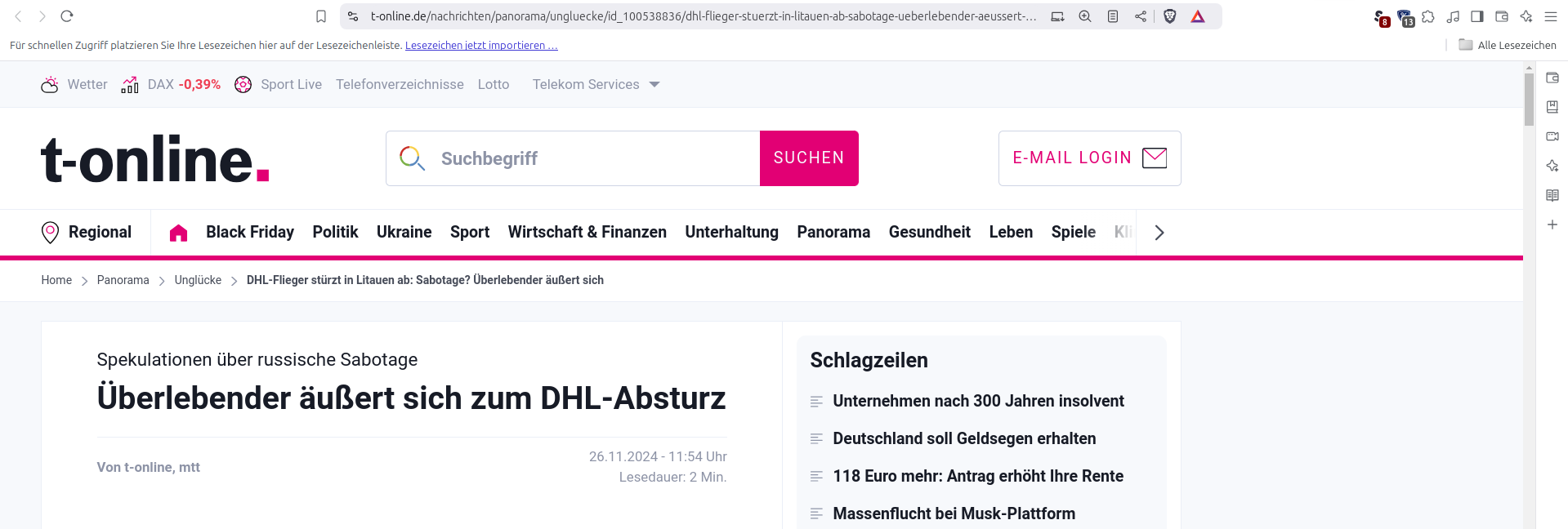Image resolution: width=1568 pixels, height=529 pixels.
Task: Open the Lotto link
Action: tap(494, 84)
